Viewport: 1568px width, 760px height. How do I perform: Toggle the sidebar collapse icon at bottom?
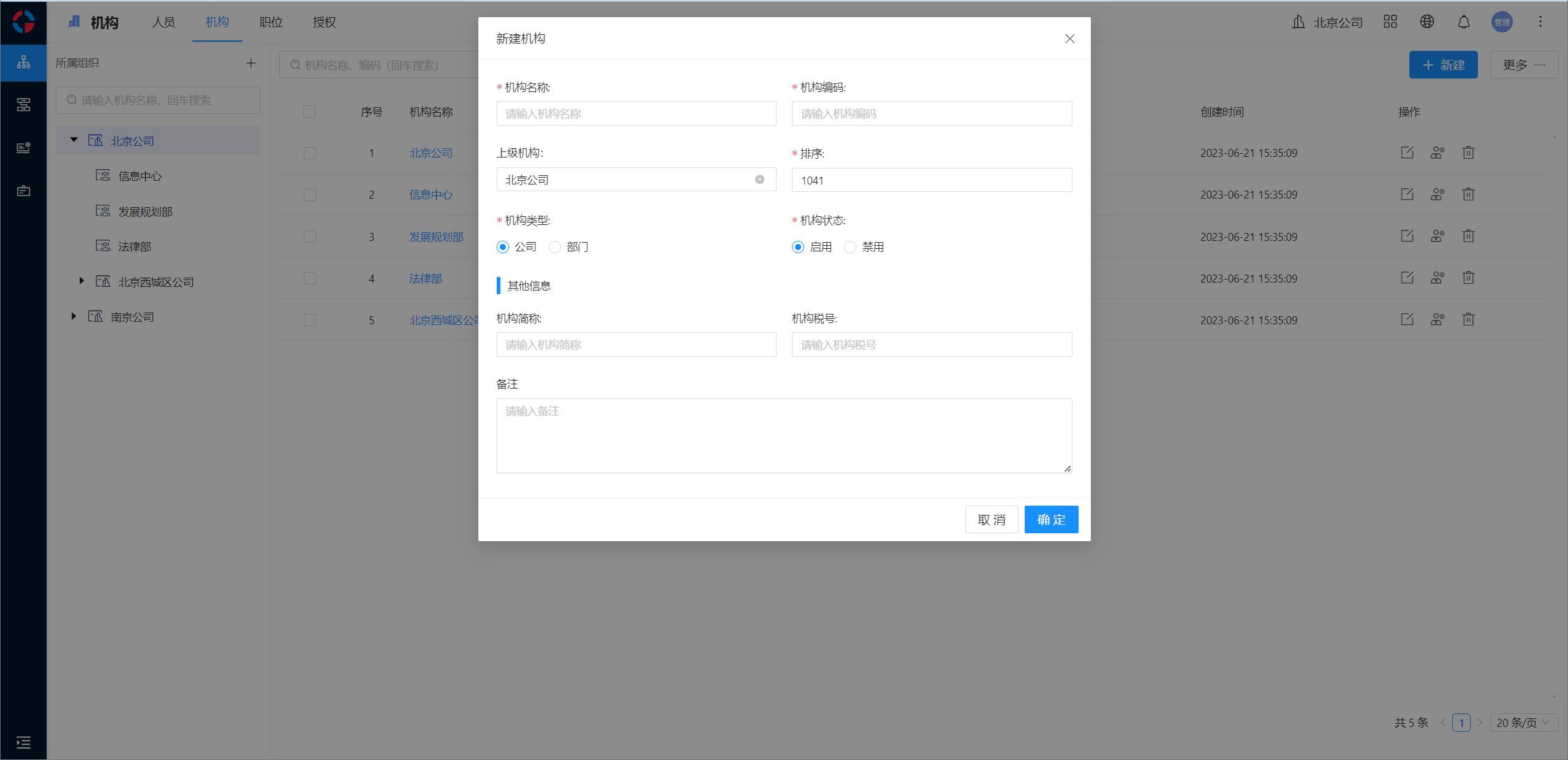pos(23,743)
